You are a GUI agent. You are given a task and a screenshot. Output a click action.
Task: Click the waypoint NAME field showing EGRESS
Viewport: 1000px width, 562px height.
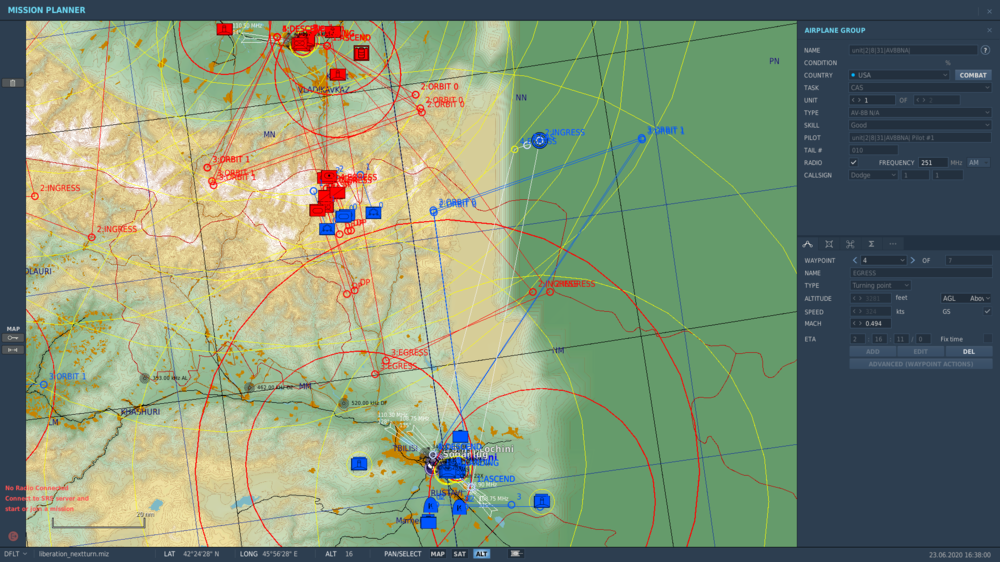tap(920, 272)
